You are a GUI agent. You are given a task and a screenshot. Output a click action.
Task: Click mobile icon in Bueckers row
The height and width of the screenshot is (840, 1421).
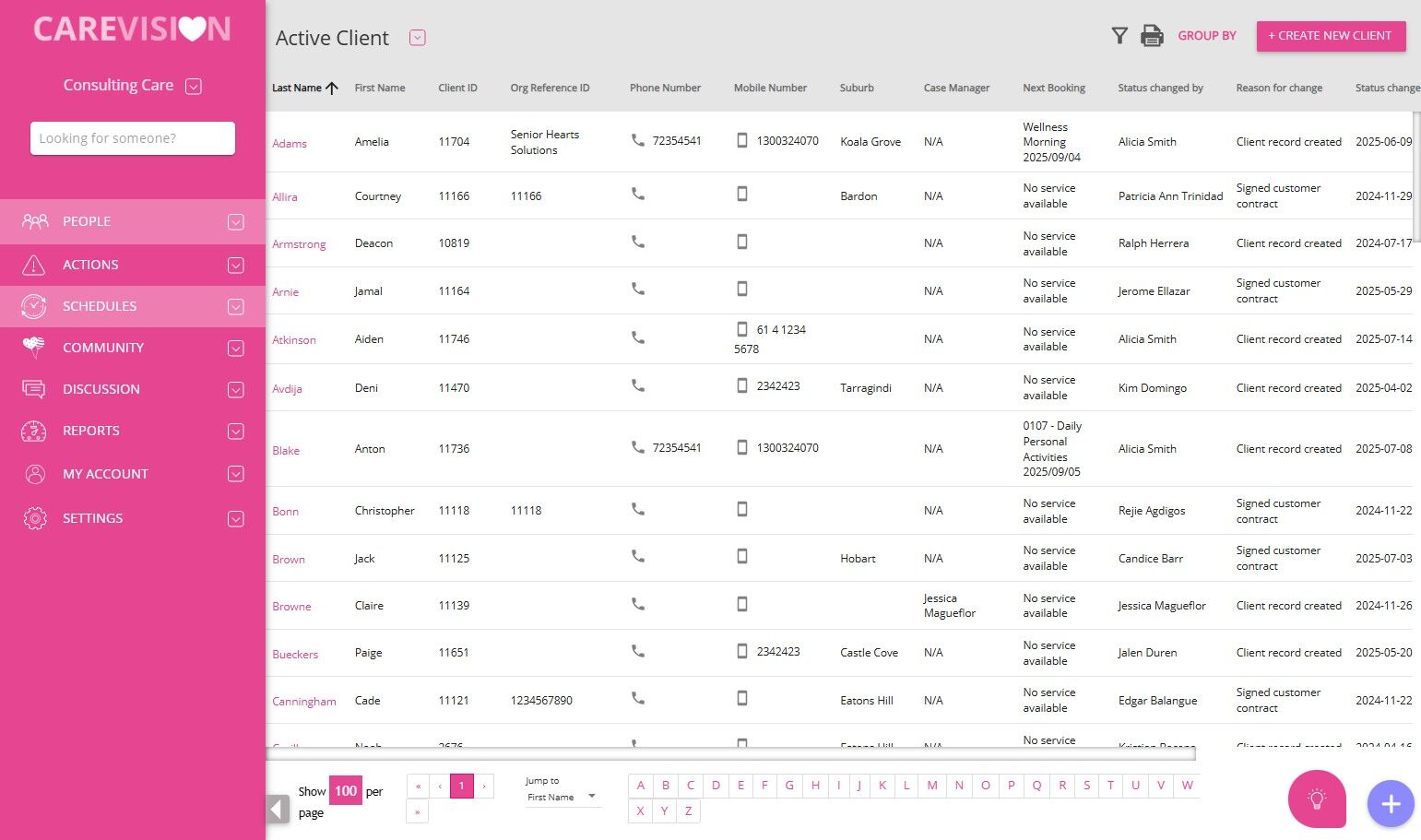click(742, 651)
